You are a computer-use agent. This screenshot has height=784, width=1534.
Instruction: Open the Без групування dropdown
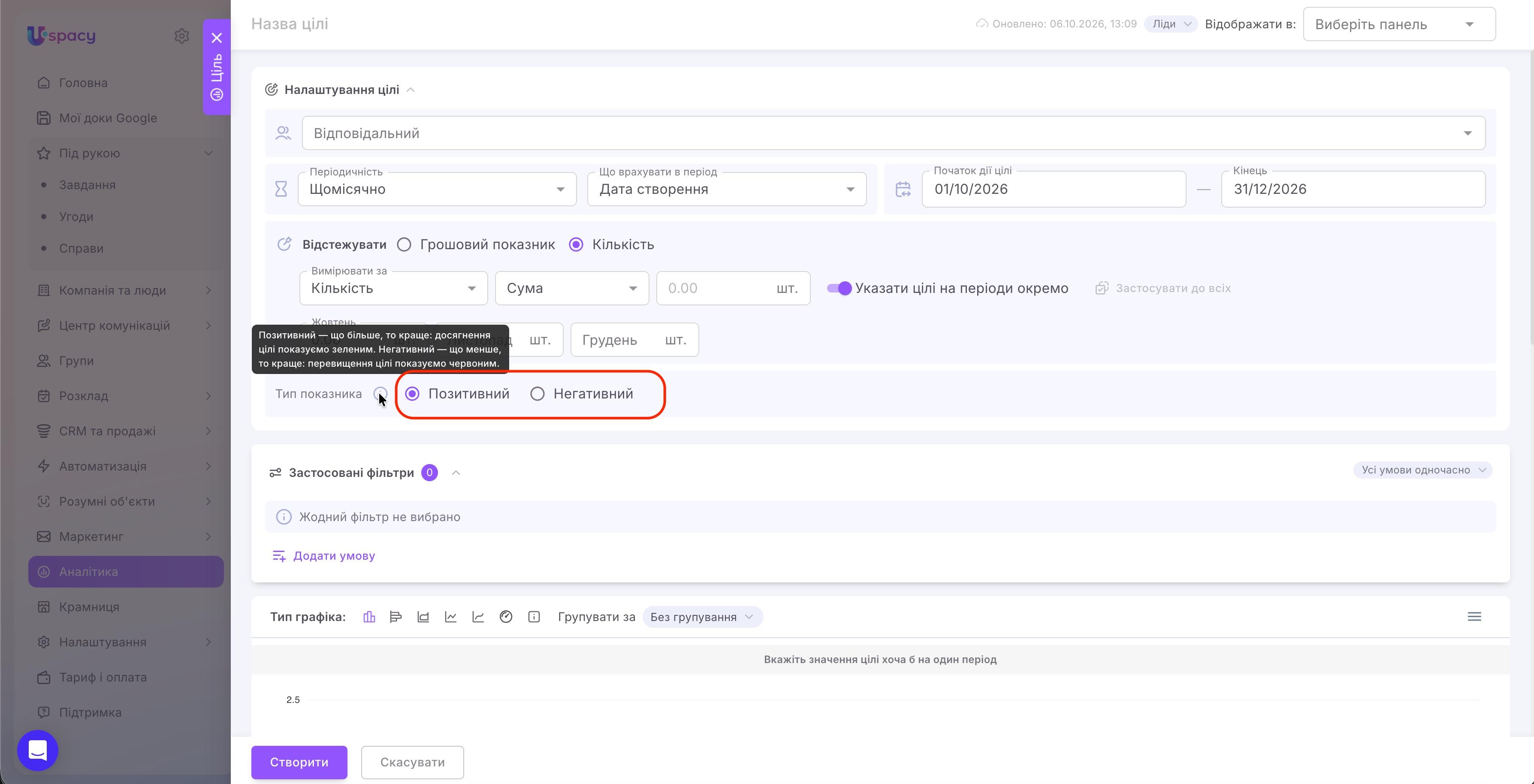click(x=703, y=617)
